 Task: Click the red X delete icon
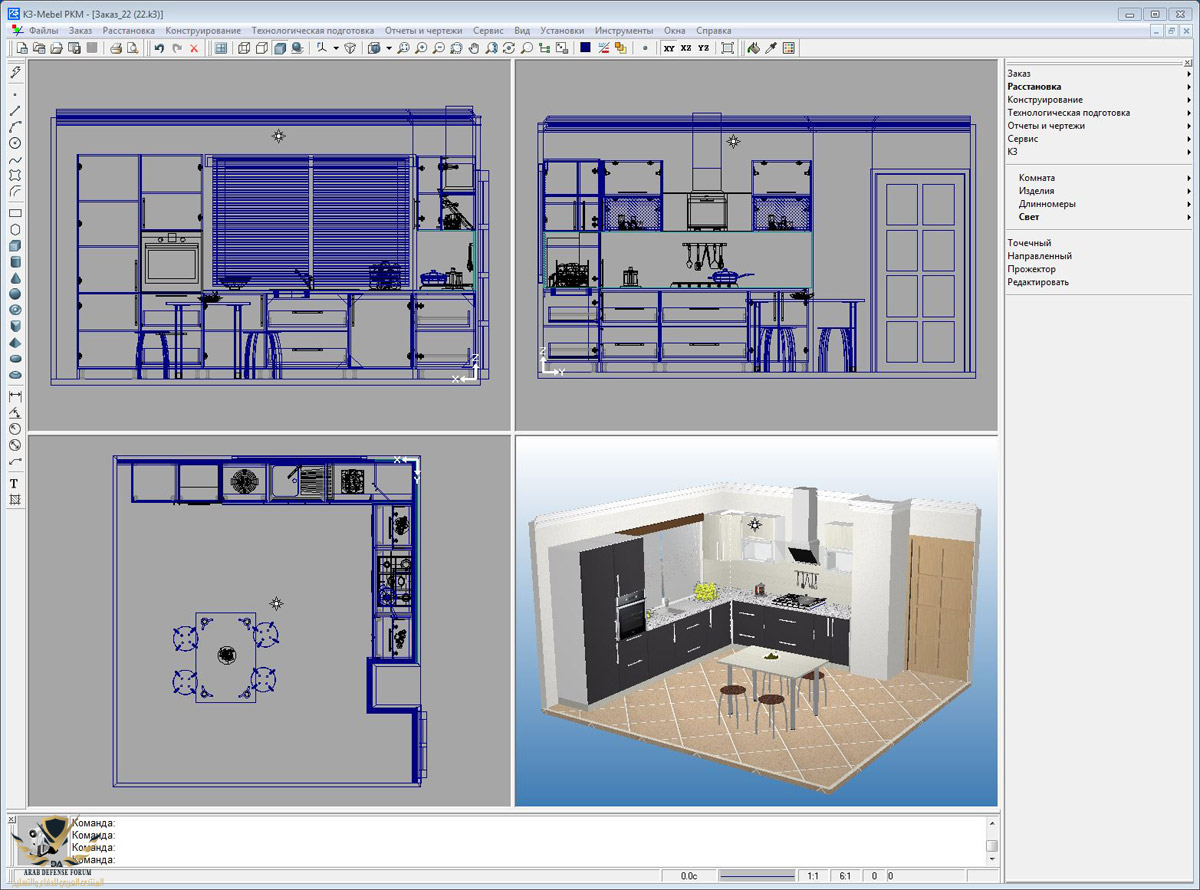[x=194, y=47]
